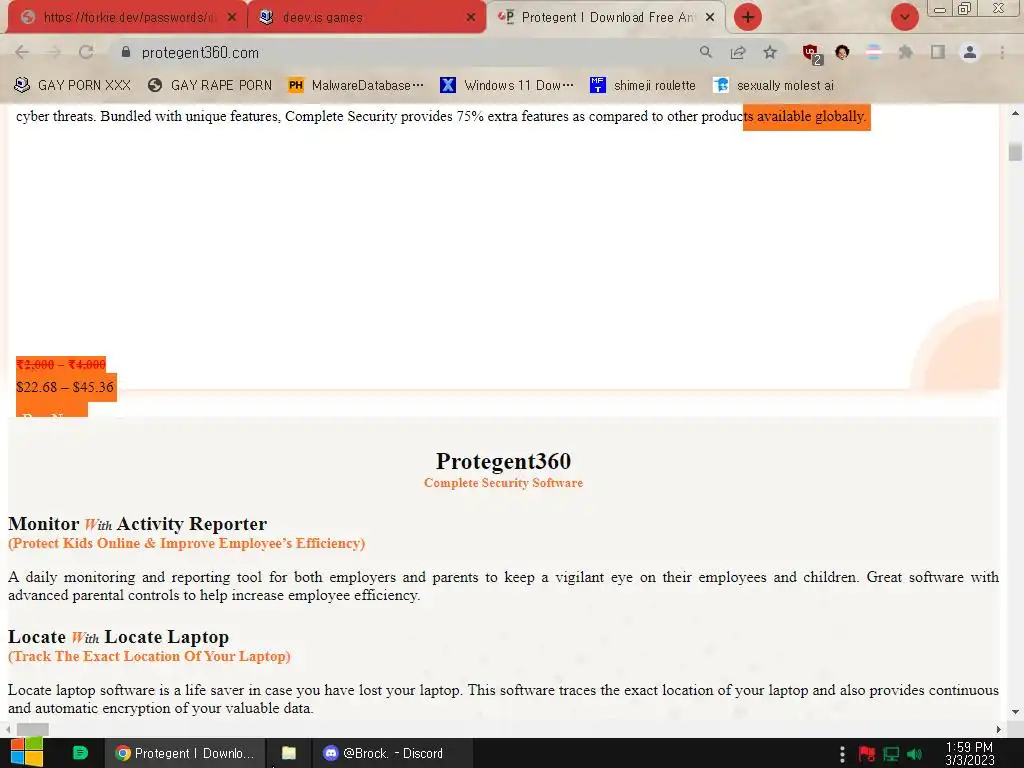The image size is (1024, 768).
Task: Click the horizontal scrollbar left arrow
Action: point(7,729)
